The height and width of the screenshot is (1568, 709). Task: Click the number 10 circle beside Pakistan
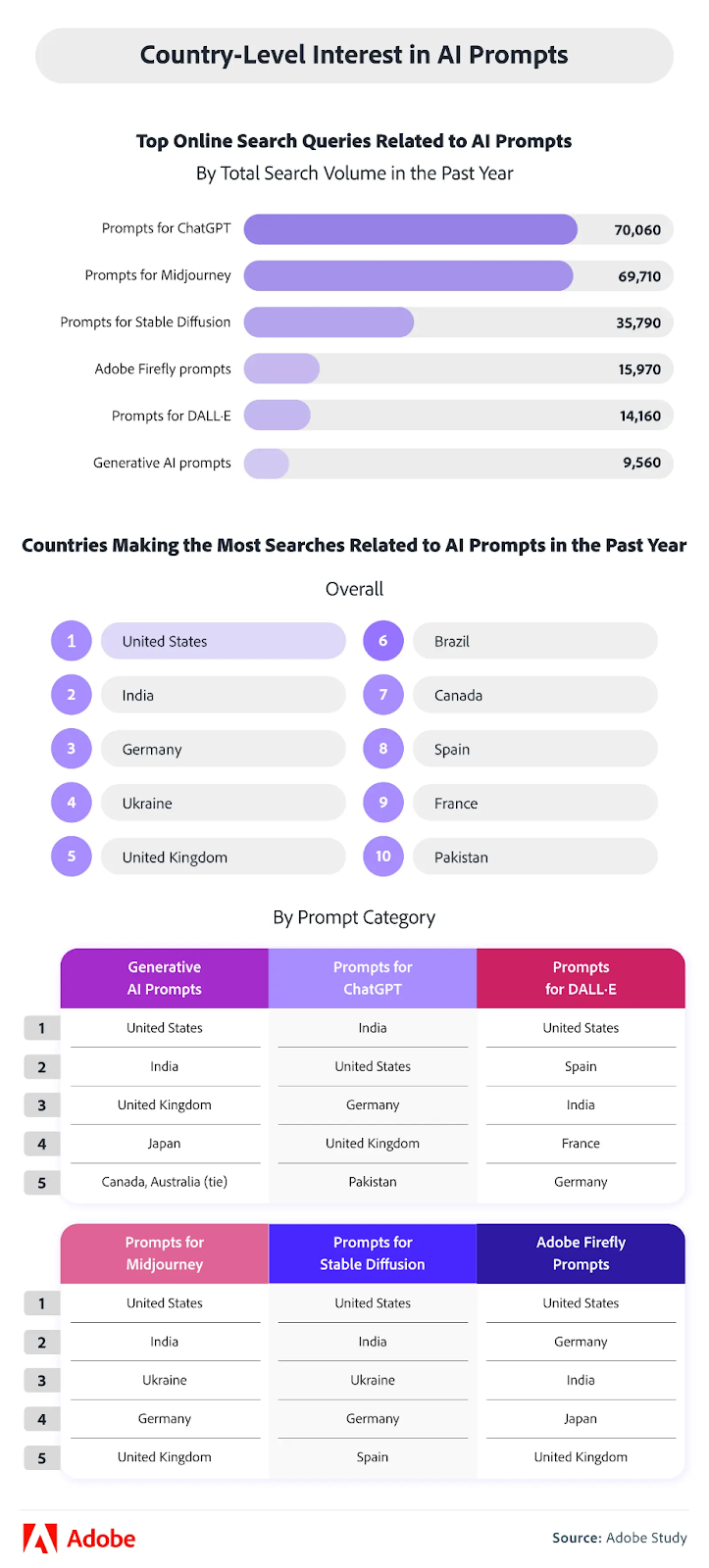tap(383, 857)
